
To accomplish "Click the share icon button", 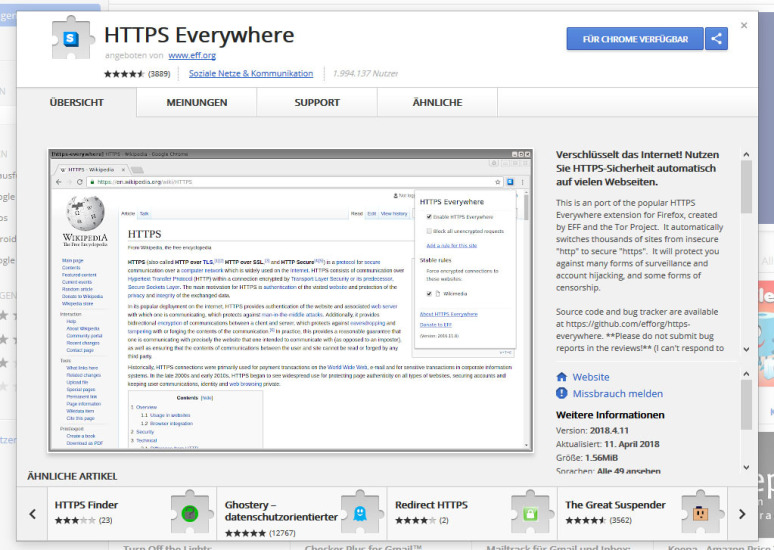I will (716, 39).
